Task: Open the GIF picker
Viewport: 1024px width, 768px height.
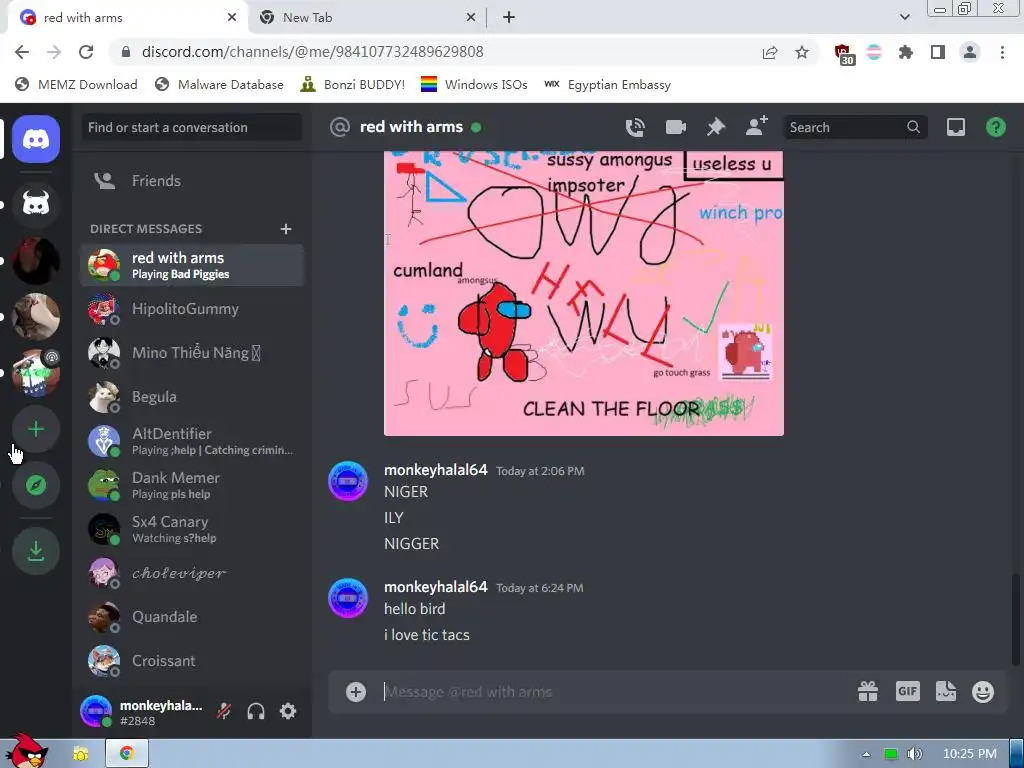Action: (908, 691)
